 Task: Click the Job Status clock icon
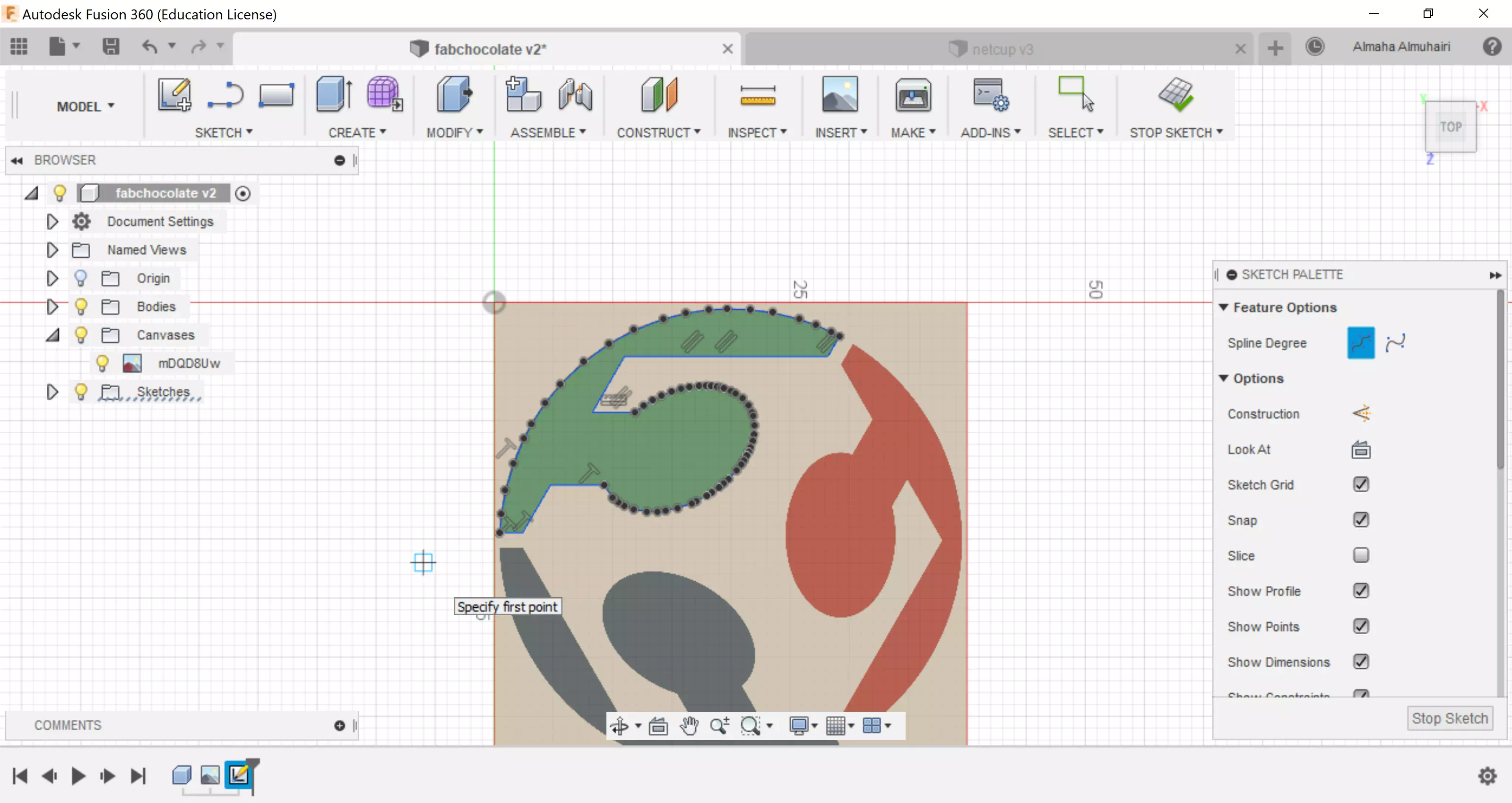point(1315,46)
